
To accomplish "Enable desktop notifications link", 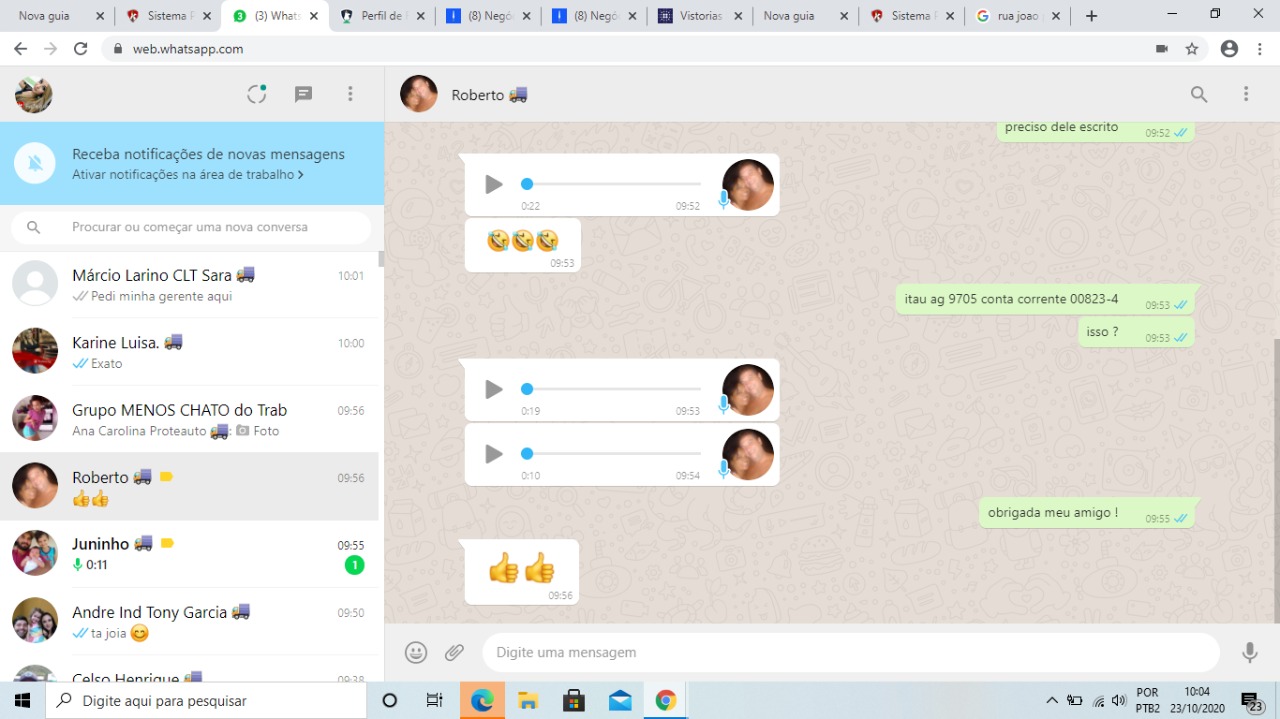I will point(188,175).
